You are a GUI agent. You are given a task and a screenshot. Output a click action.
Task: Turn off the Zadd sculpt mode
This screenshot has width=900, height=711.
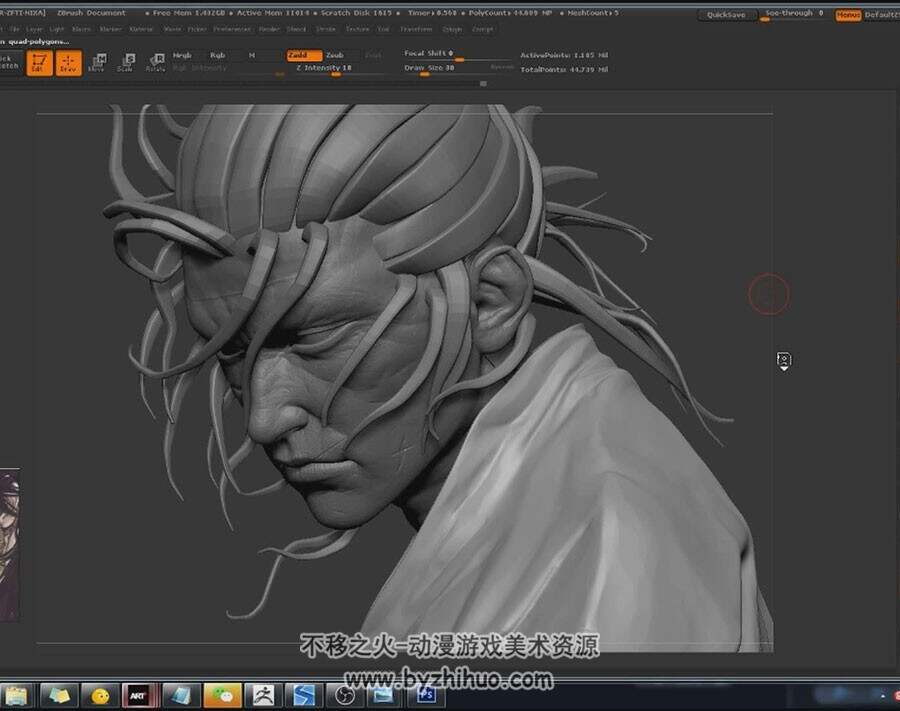304,56
